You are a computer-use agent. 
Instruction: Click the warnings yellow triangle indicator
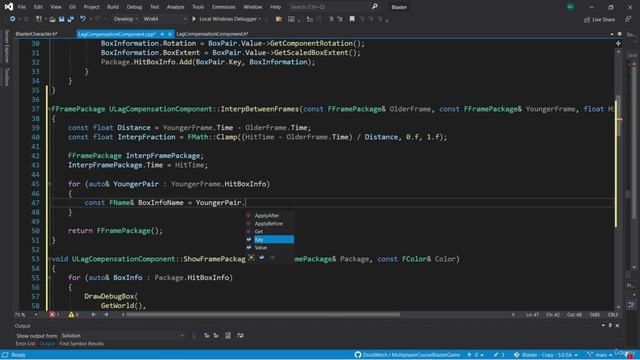tap(71, 315)
